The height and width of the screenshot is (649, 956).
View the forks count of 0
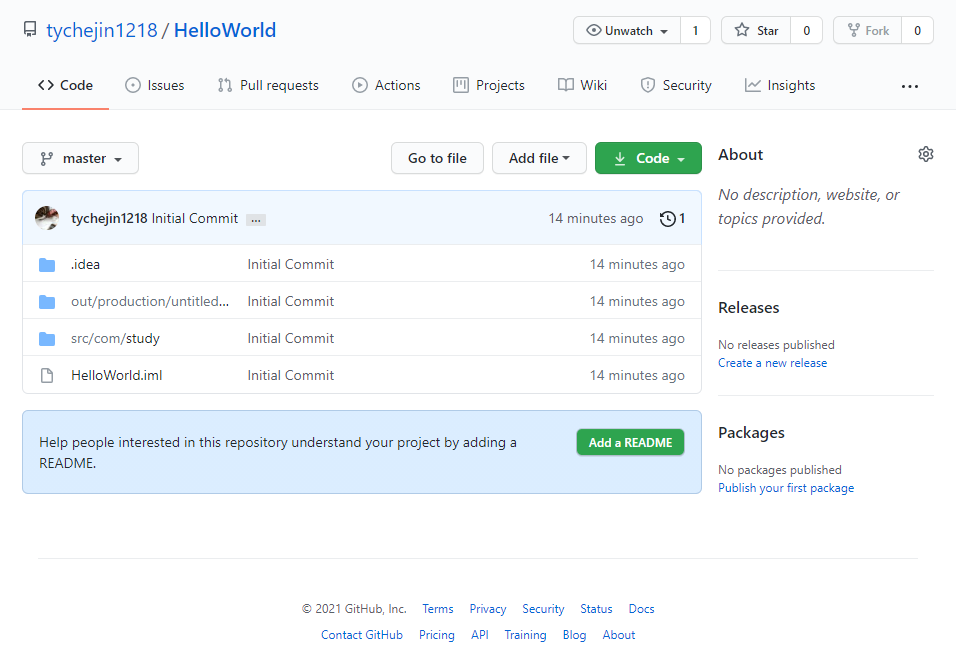click(917, 30)
